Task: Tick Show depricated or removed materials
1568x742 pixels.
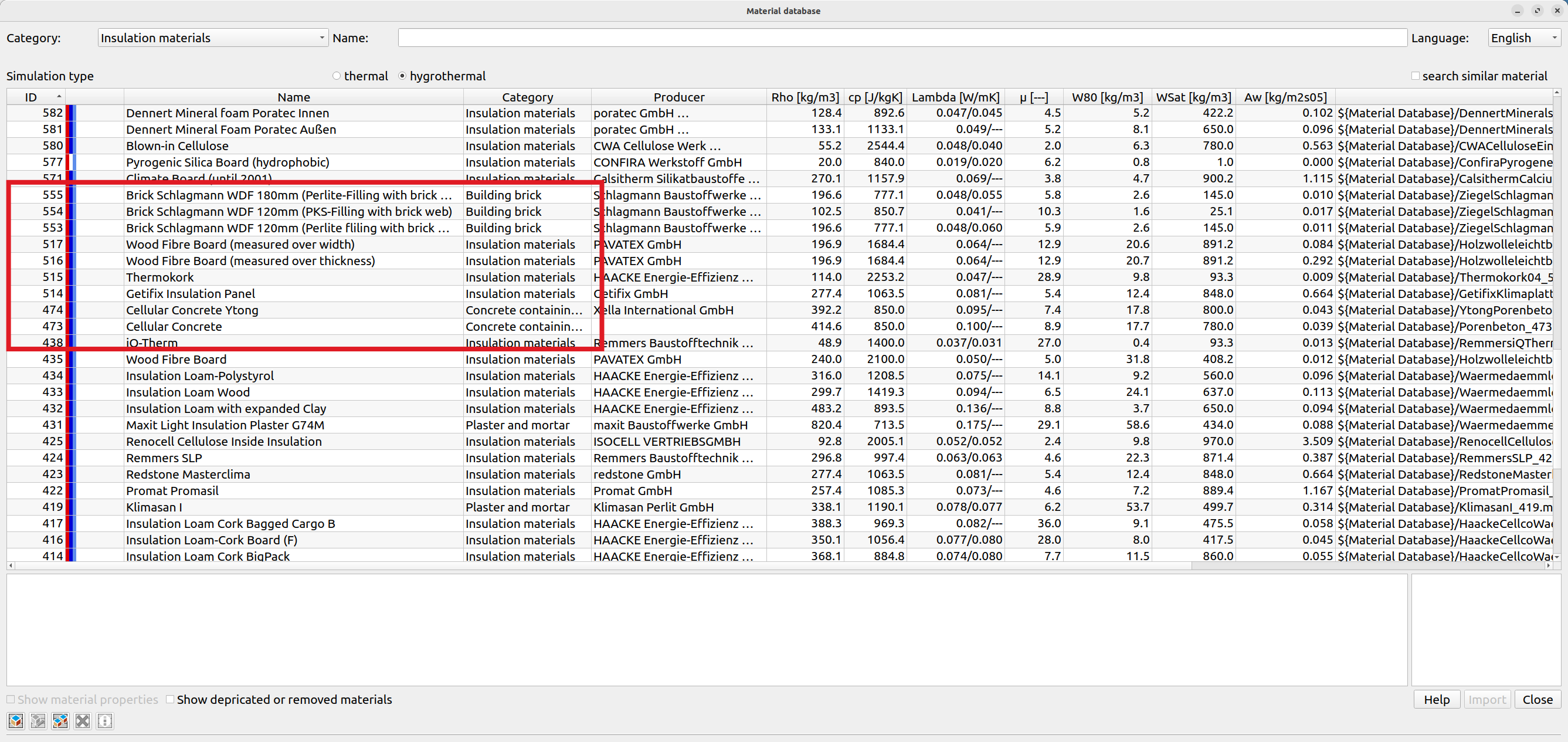Action: tap(171, 699)
